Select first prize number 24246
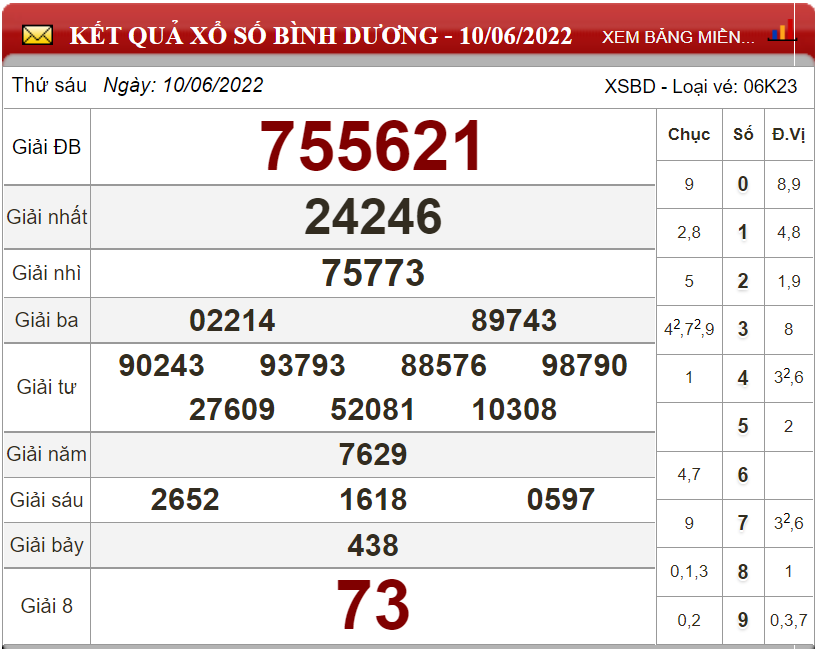The height and width of the screenshot is (649, 819). tap(373, 216)
